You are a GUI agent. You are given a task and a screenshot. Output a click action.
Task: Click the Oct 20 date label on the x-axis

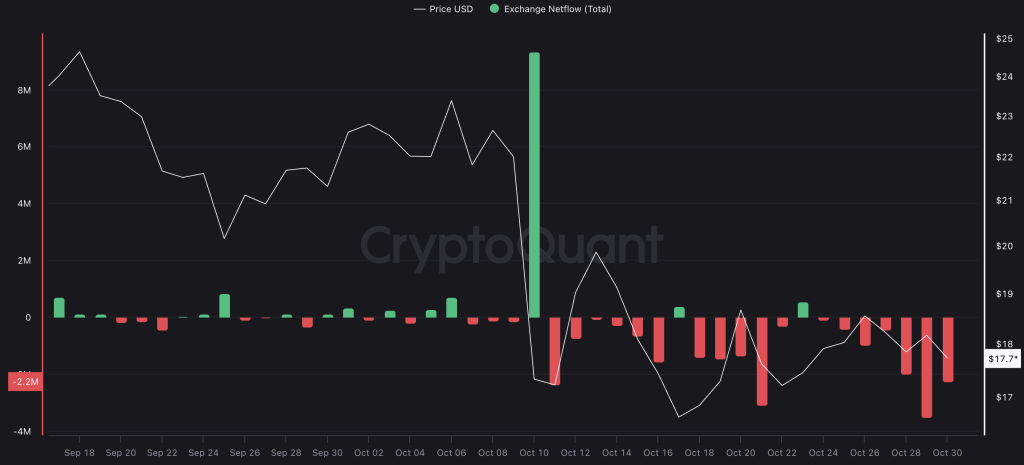[741, 453]
